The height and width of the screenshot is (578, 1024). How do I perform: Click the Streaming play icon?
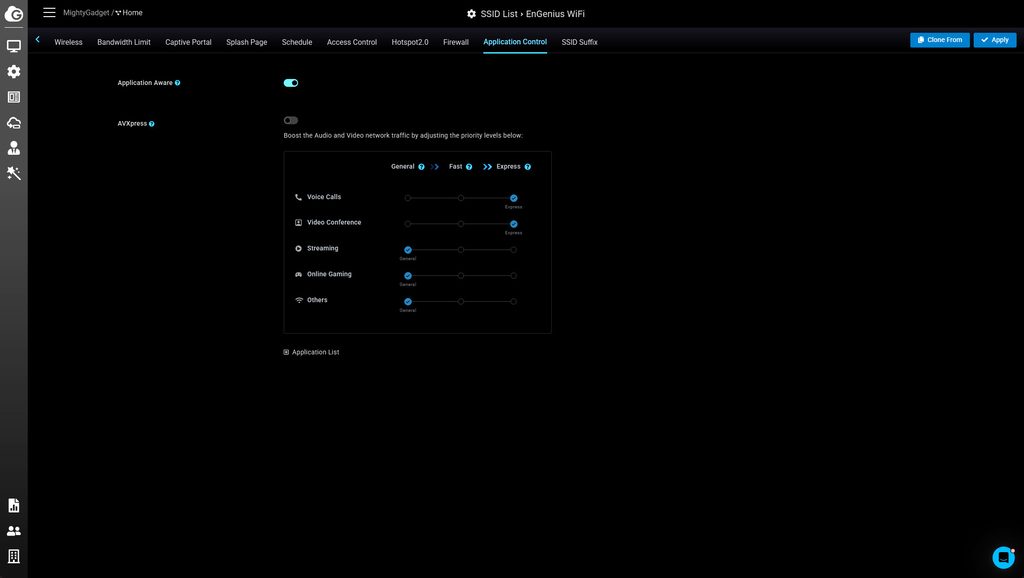[298, 249]
